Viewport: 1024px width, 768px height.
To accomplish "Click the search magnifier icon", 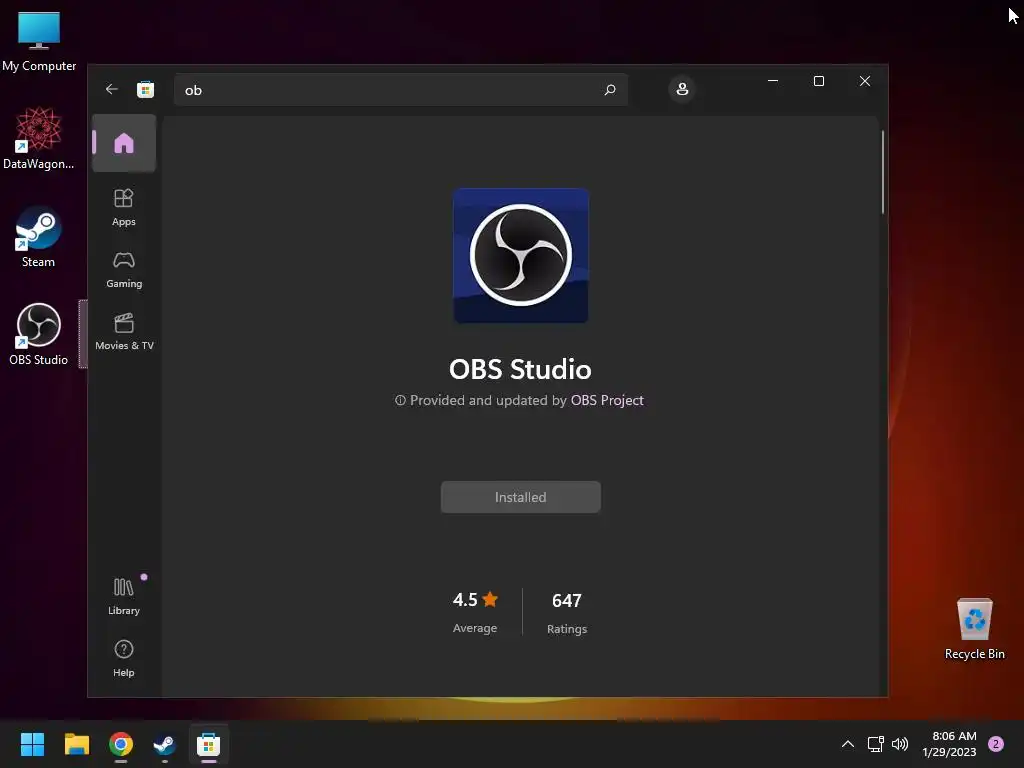I will click(x=610, y=89).
